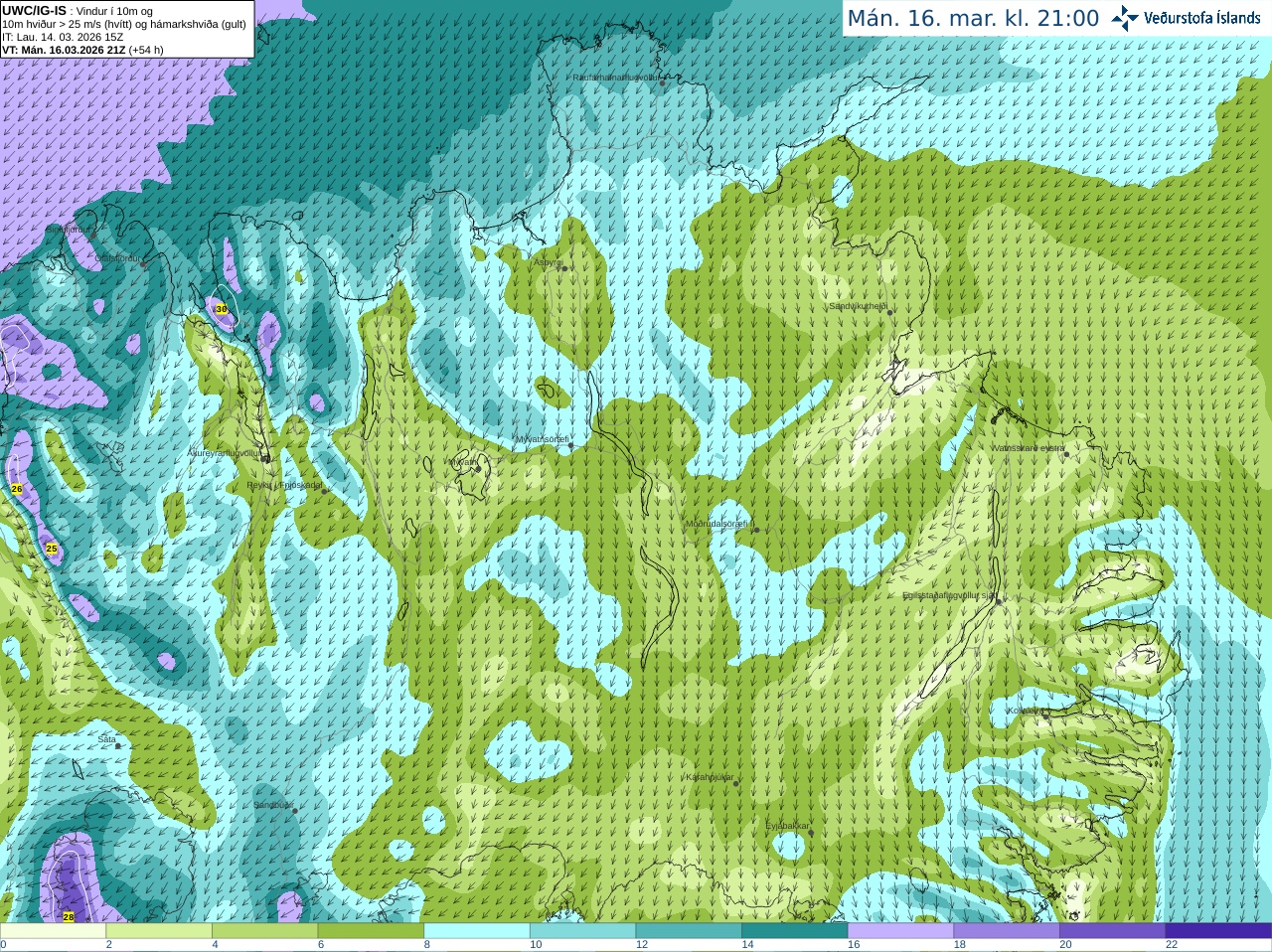Pick the 0–2 m/s legend color
Screen dimensions: 1272x952
[x=53, y=931]
